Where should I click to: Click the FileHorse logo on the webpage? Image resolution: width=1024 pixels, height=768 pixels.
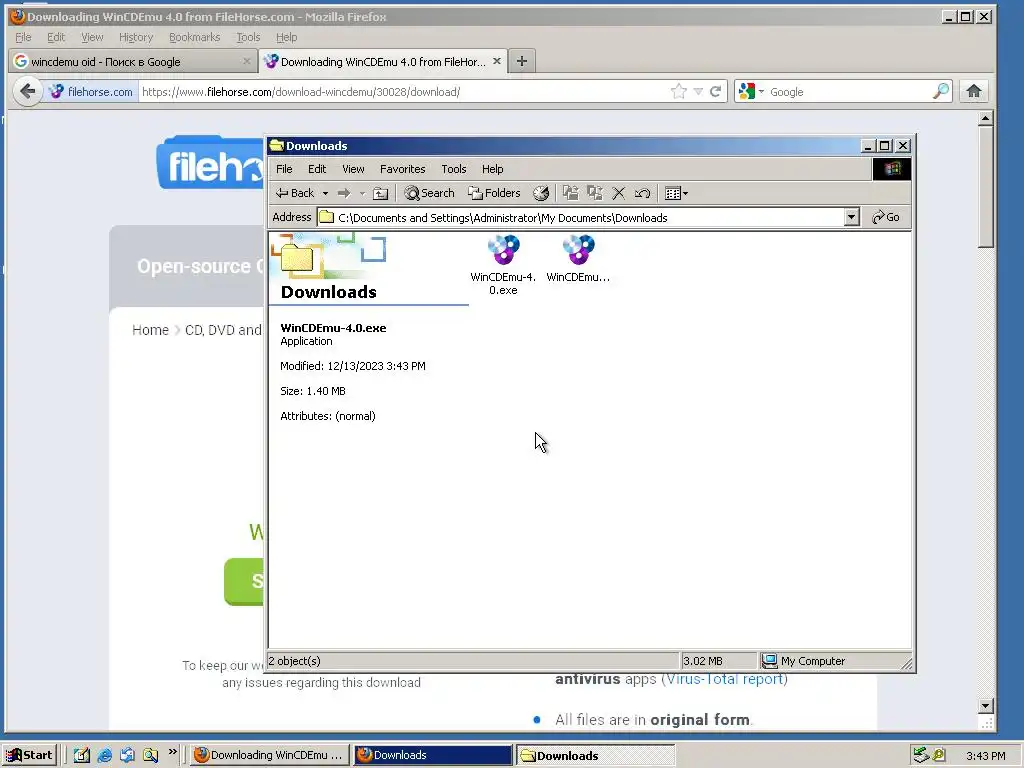[x=211, y=163]
